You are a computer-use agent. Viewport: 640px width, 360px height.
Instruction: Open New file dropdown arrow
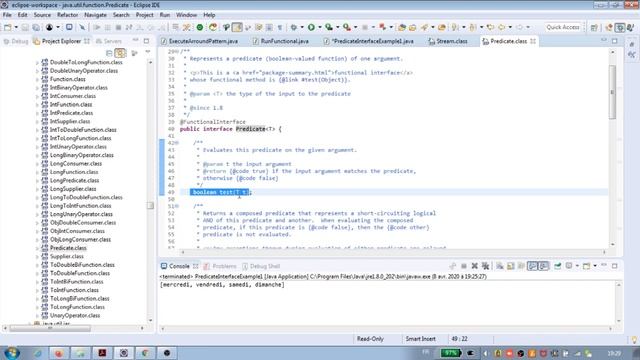(x=16, y=27)
